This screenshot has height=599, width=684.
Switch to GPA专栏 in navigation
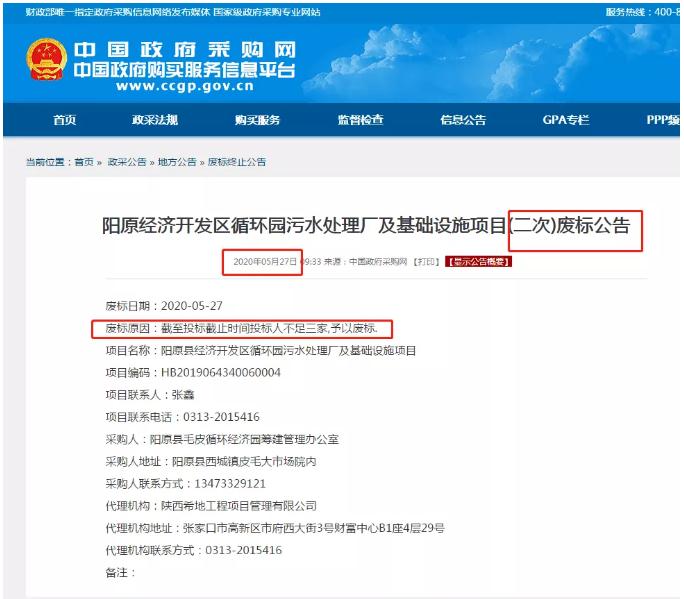point(566,120)
